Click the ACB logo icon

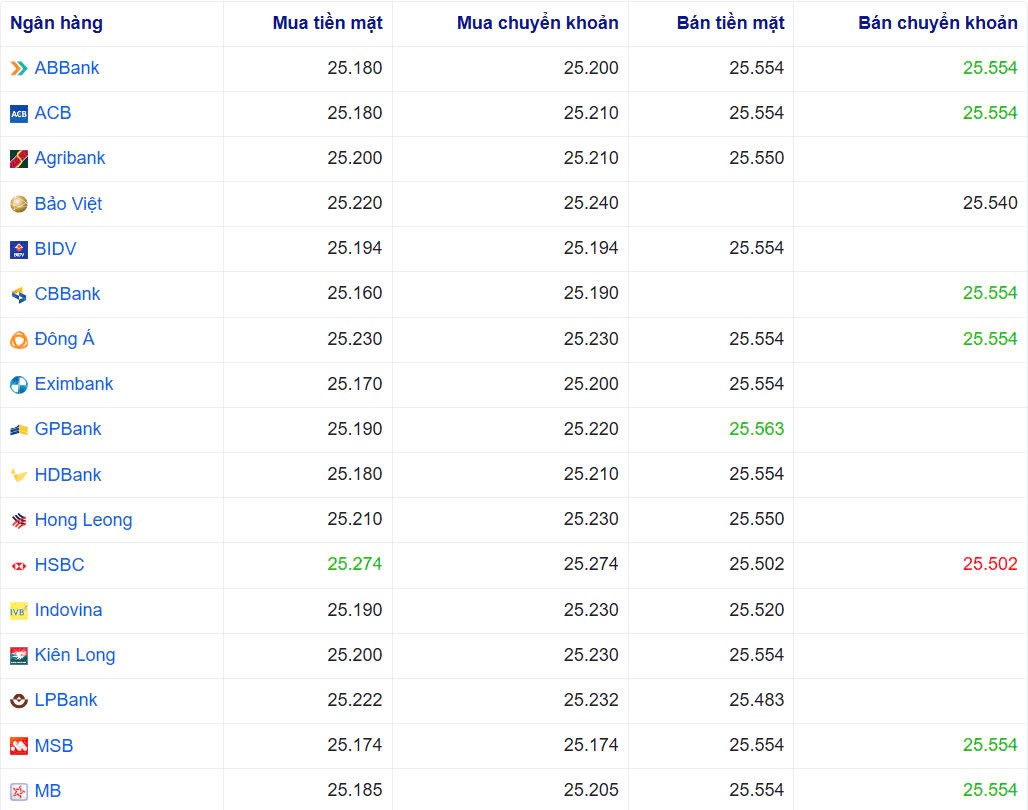click(x=19, y=114)
